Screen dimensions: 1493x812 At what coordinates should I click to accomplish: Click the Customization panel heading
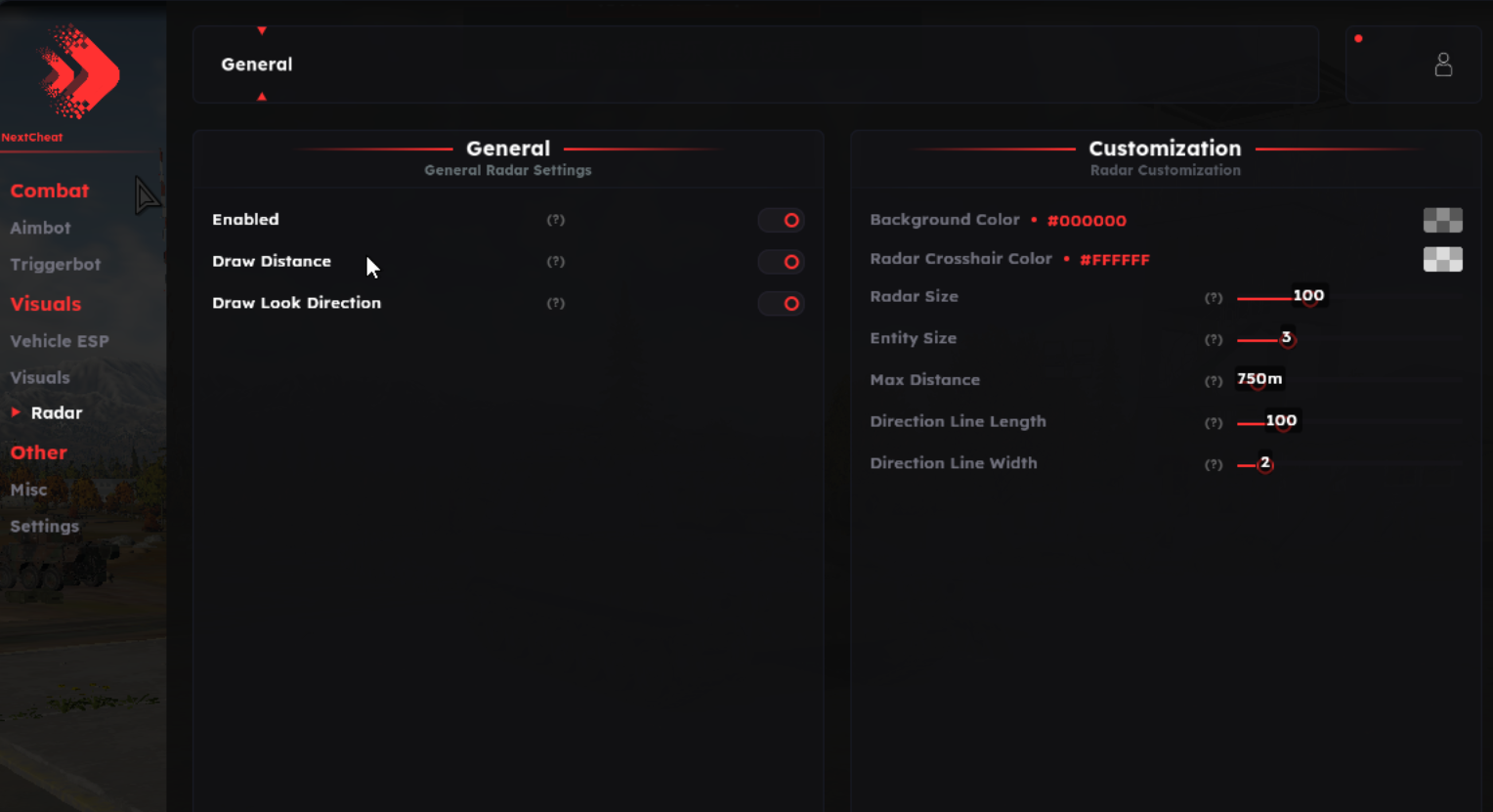pos(1165,149)
